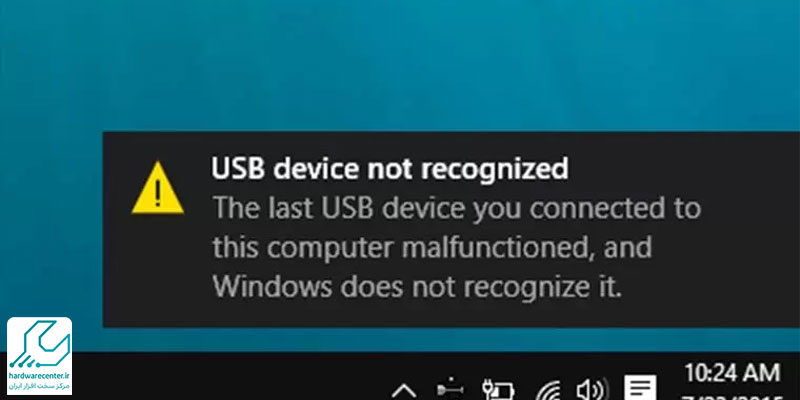Open the clock showing 10:24 AM

732,373
